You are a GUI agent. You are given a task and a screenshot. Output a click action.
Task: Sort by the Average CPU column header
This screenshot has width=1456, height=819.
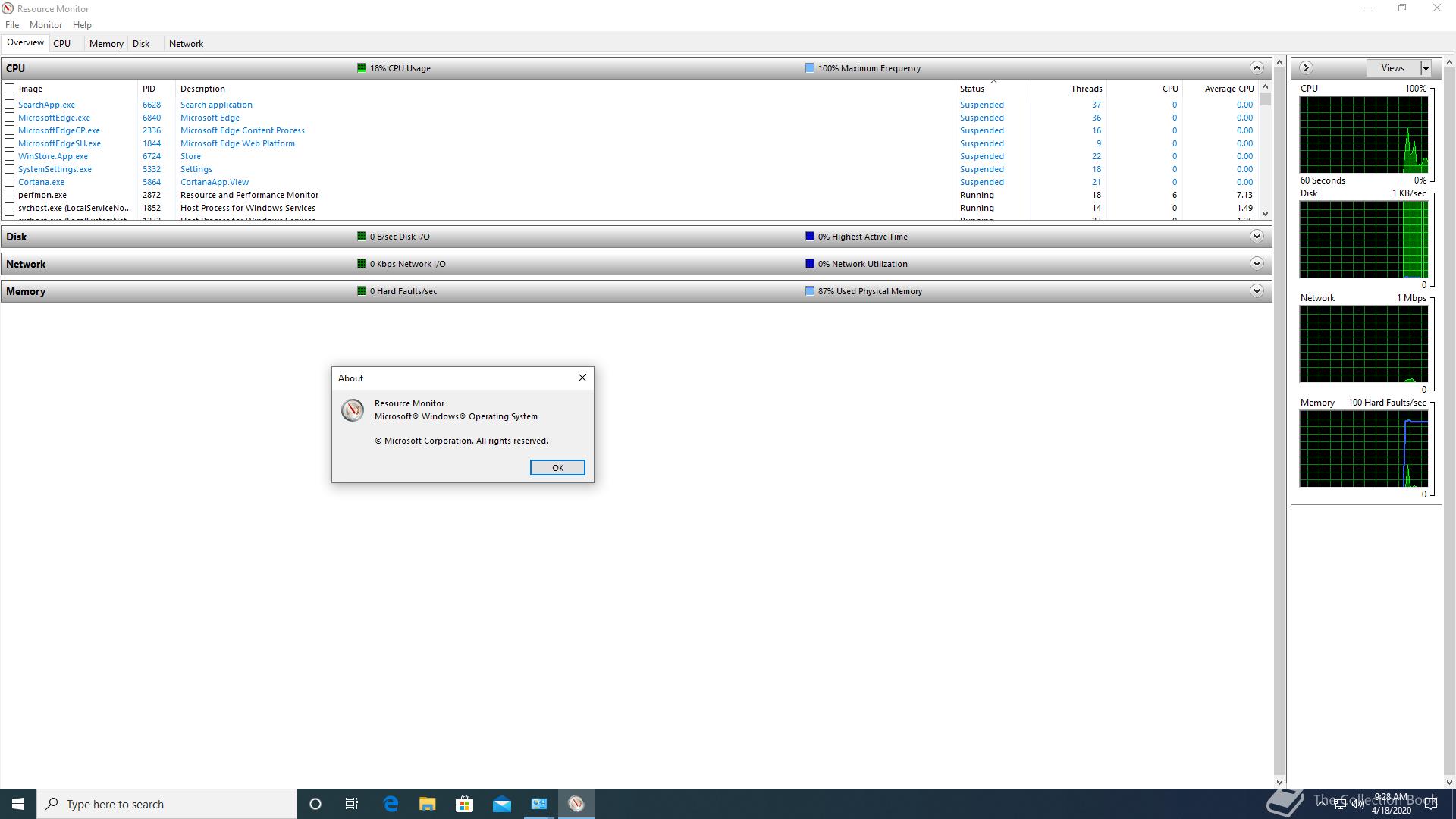point(1220,89)
